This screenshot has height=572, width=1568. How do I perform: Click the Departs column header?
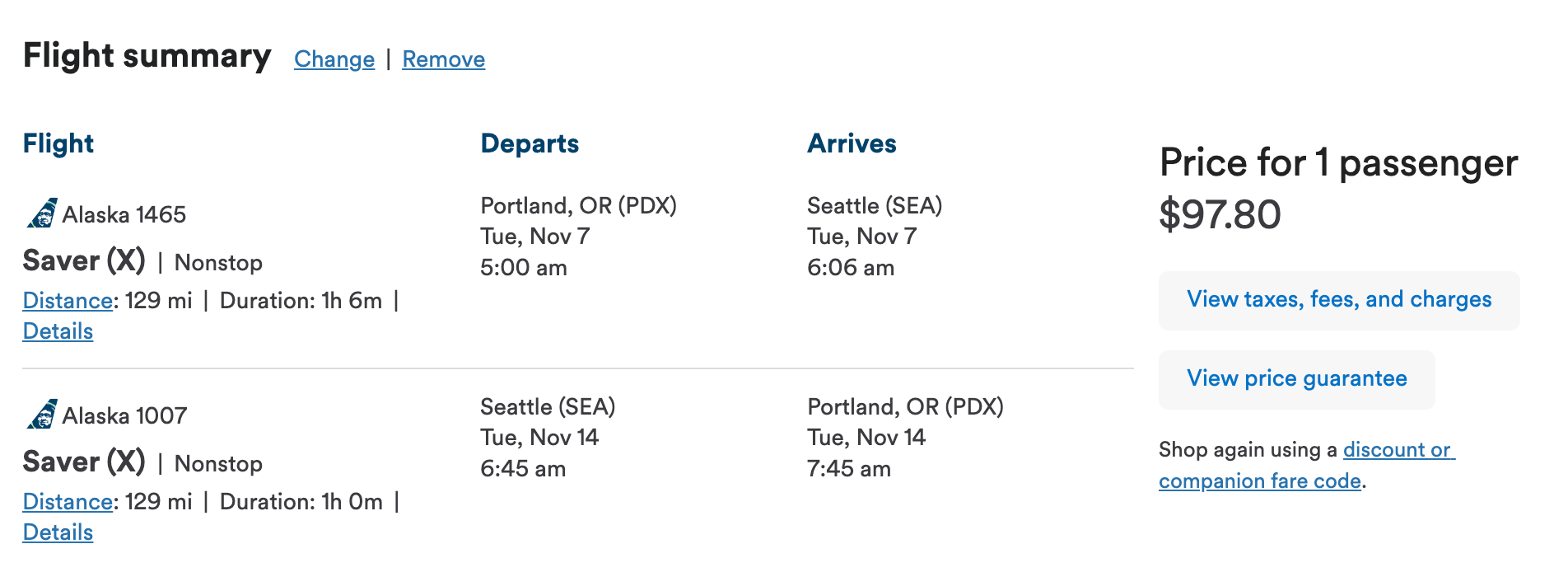pyautogui.click(x=530, y=143)
